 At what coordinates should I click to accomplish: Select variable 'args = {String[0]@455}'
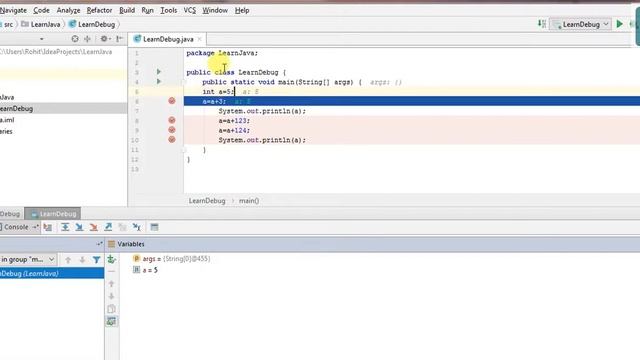coord(171,259)
